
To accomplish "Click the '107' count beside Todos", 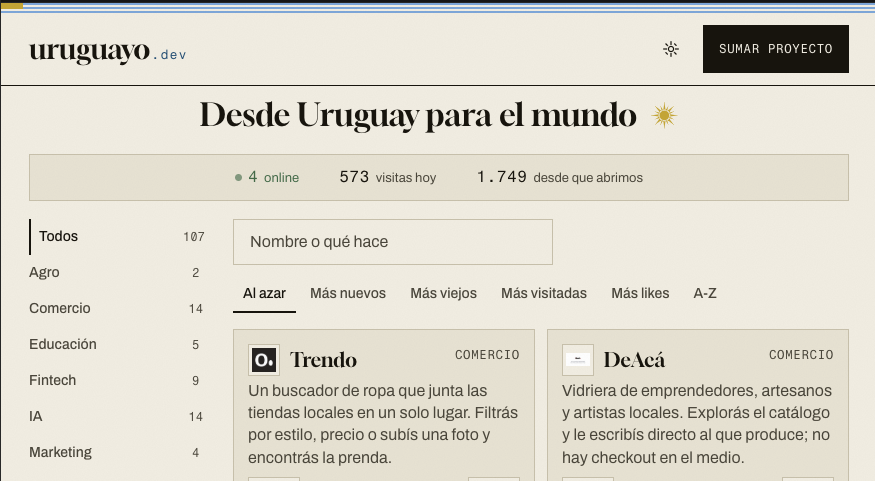I will pyautogui.click(x=194, y=237).
